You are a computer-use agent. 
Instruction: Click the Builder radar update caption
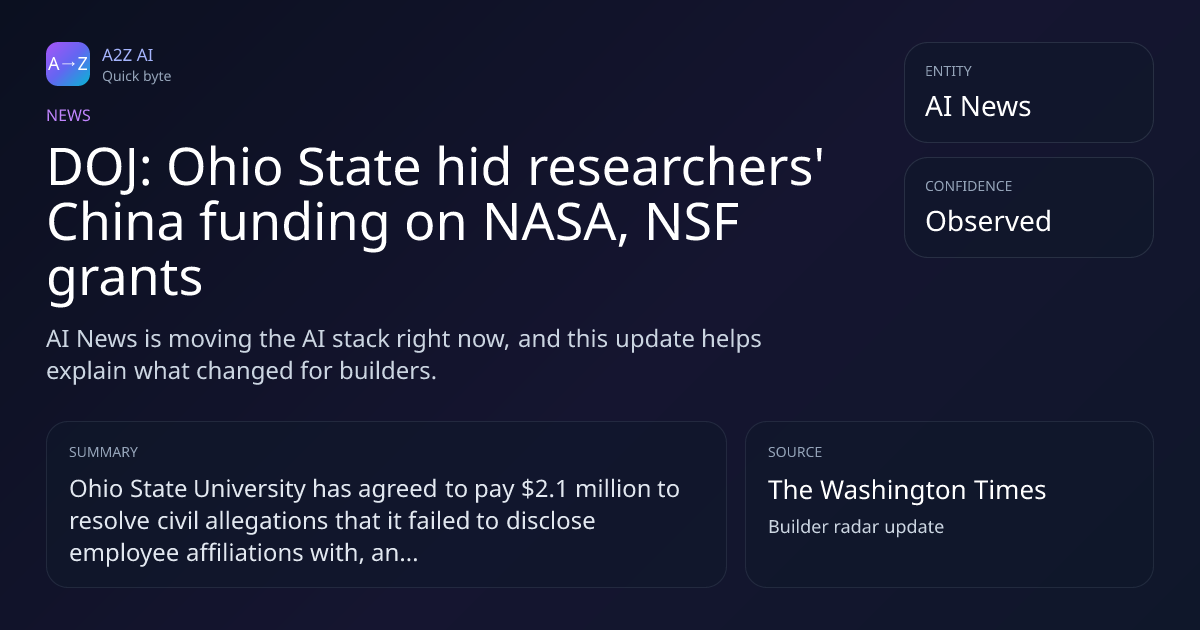(x=855, y=526)
